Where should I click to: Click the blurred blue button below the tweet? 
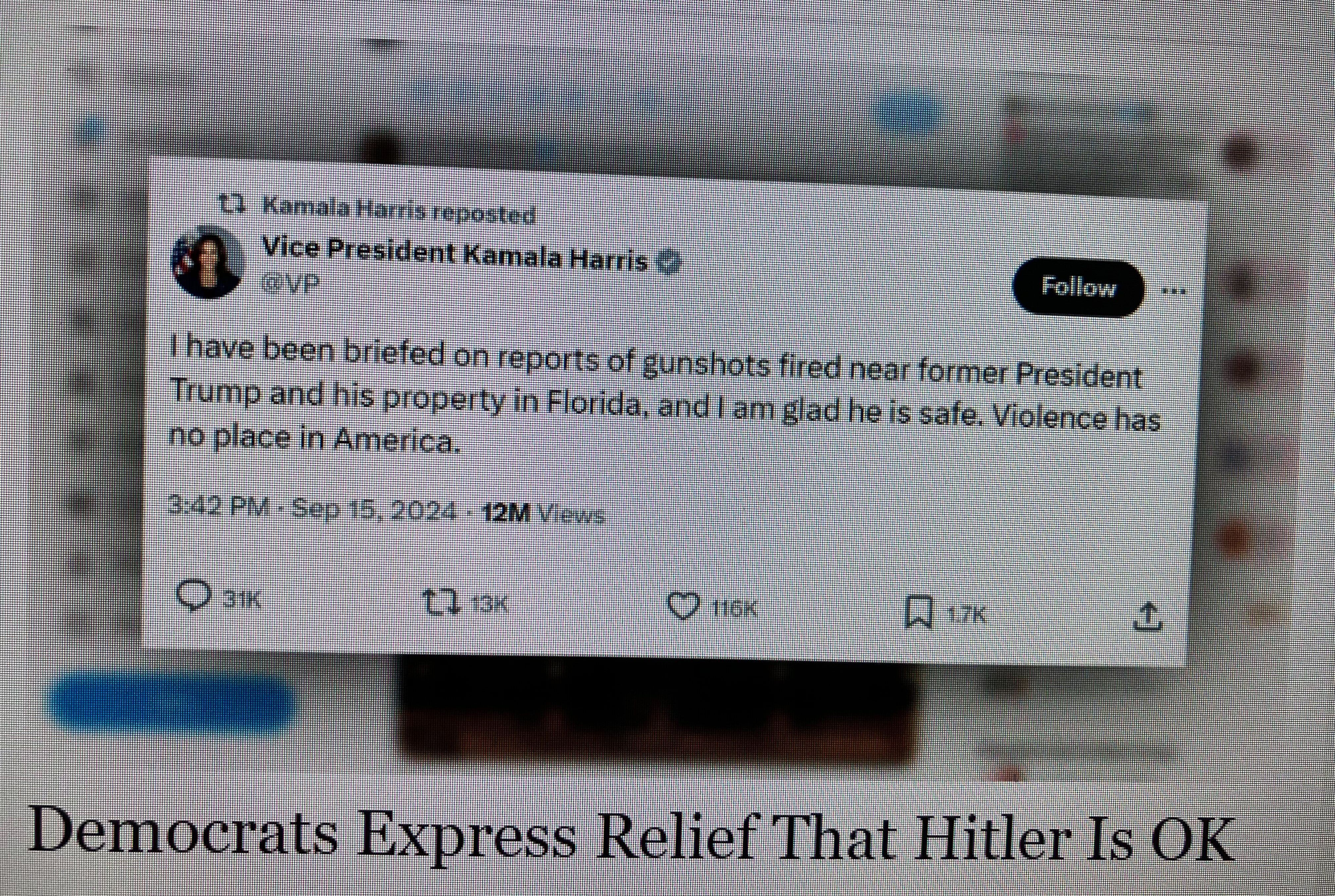(x=173, y=702)
